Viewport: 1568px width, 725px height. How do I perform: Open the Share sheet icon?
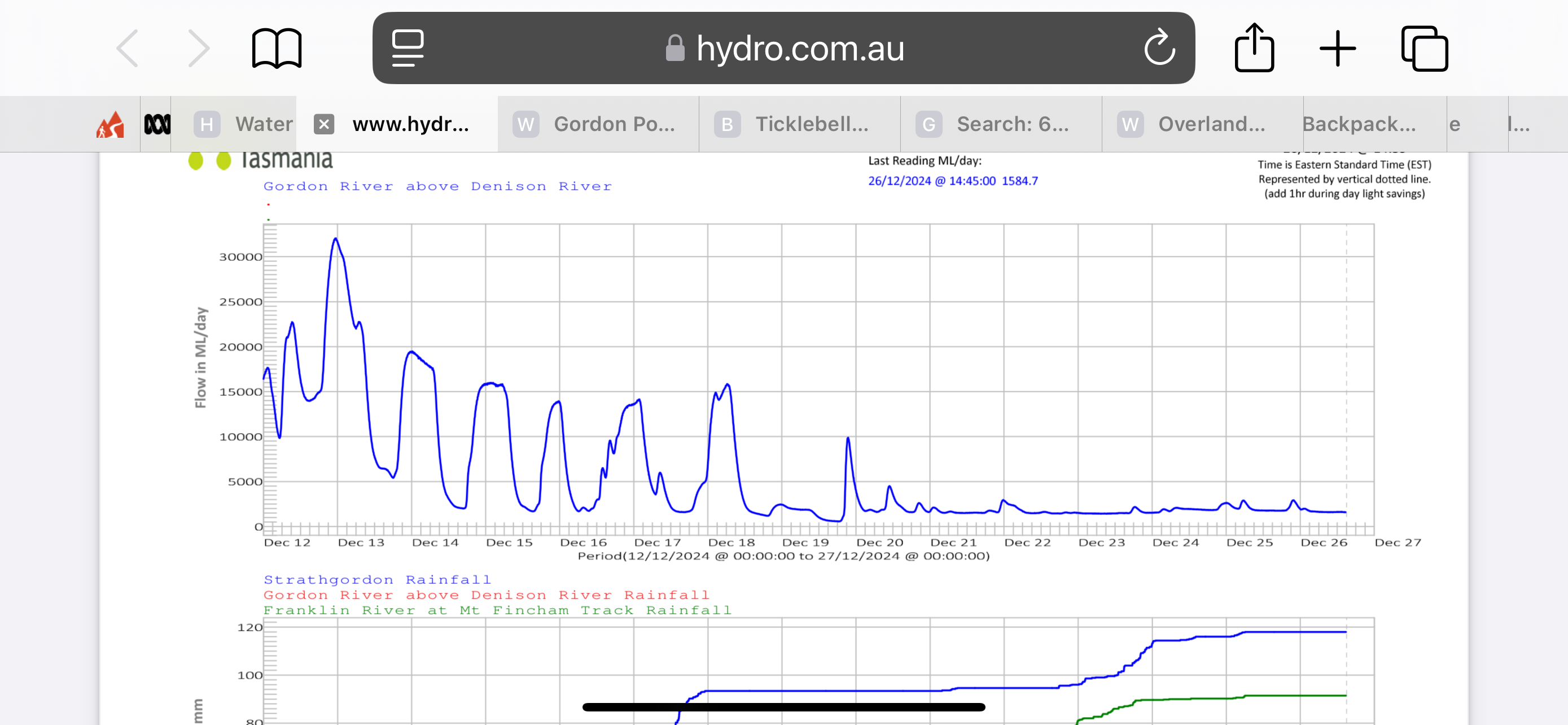coord(1254,47)
